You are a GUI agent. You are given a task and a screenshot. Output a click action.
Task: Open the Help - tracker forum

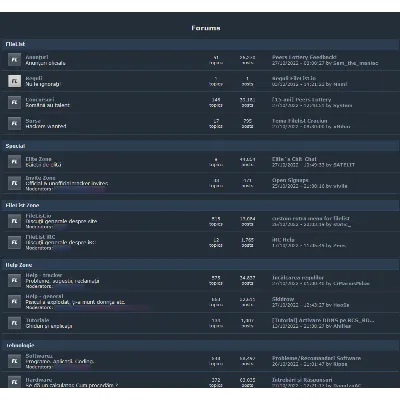click(44, 275)
